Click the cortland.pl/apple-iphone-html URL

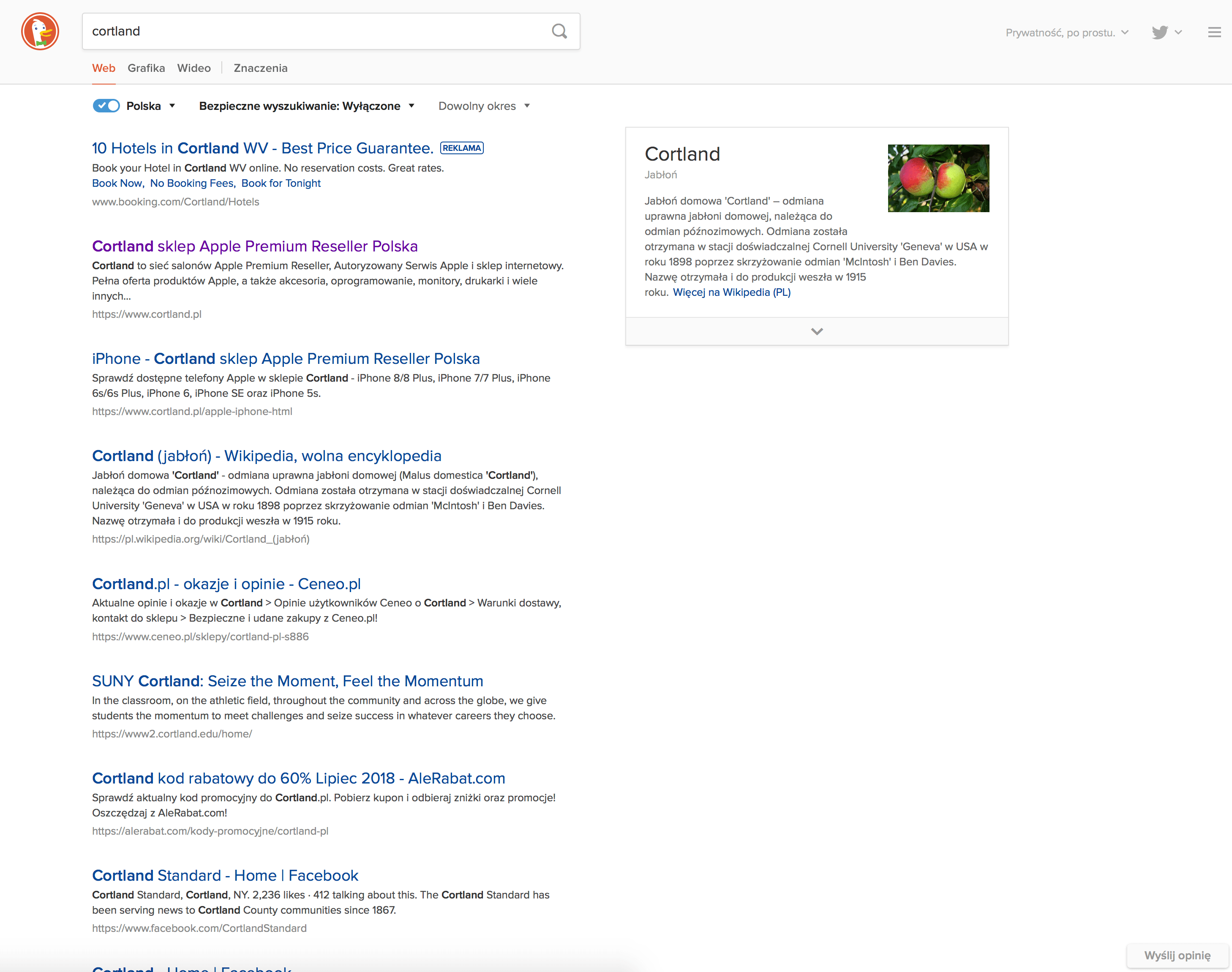(x=192, y=412)
